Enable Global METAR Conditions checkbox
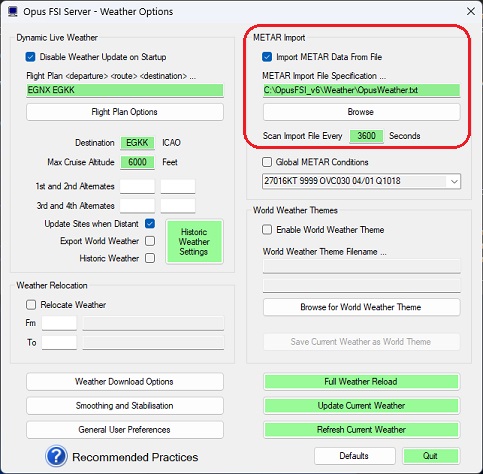The width and height of the screenshot is (483, 474). tap(267, 162)
